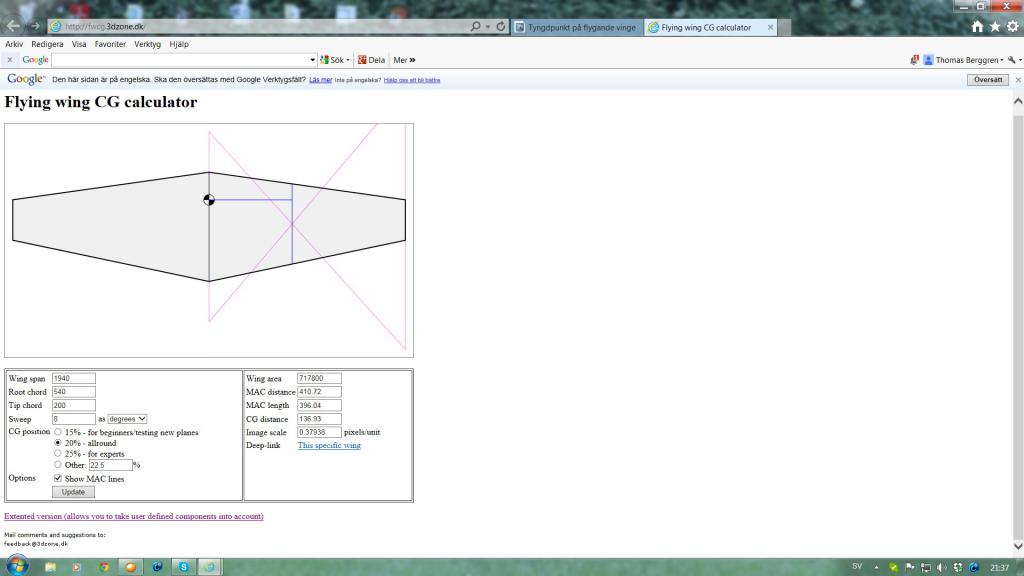Click the page Refresh icon in address bar

coord(500,27)
